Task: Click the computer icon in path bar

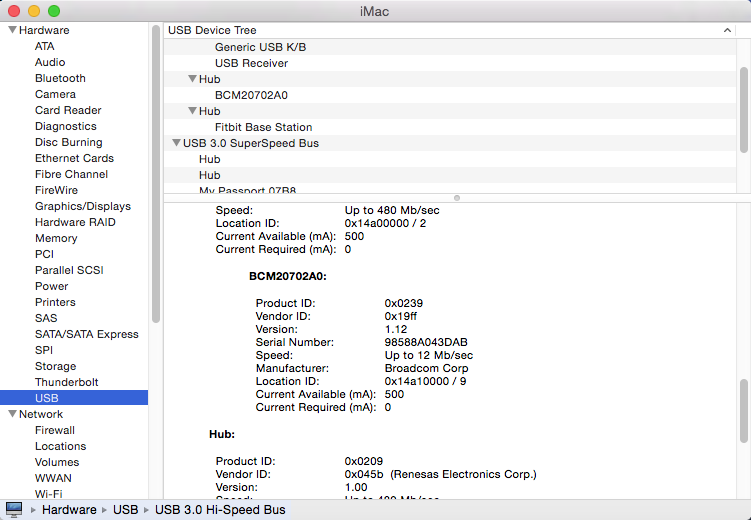Action: click(13, 509)
